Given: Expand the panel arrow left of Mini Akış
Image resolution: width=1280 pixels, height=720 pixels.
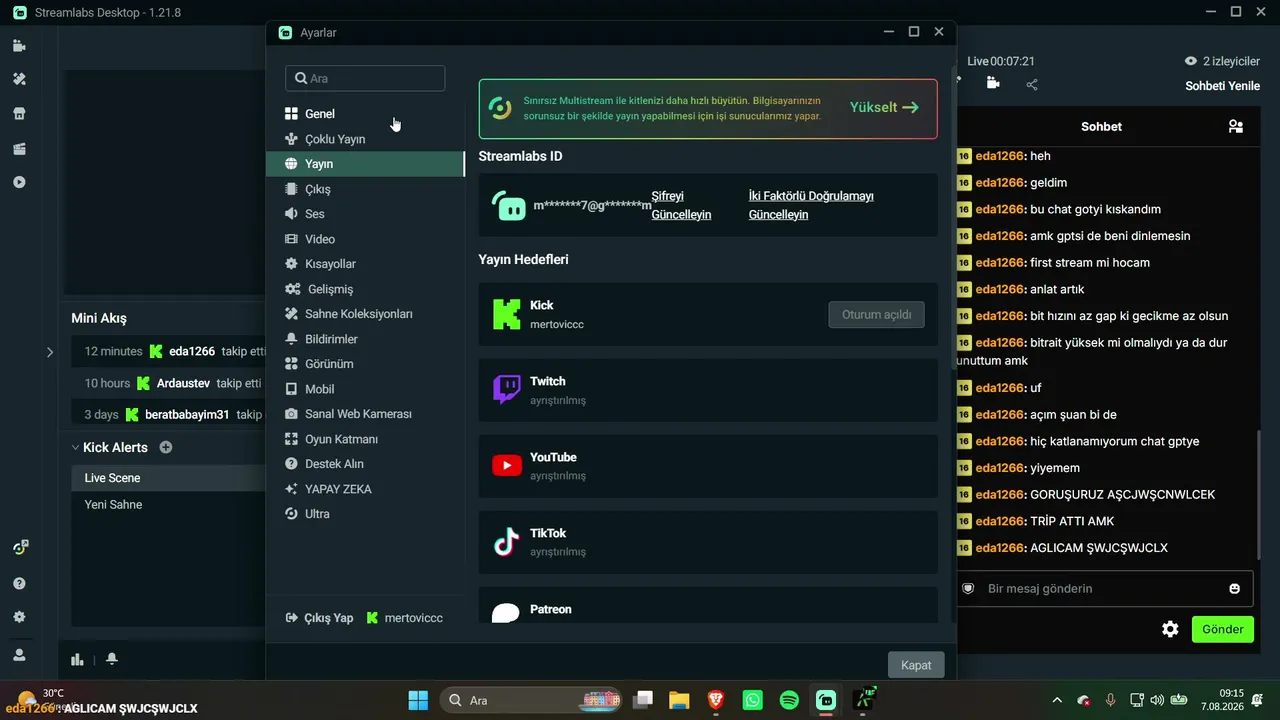Looking at the screenshot, I should tap(50, 352).
